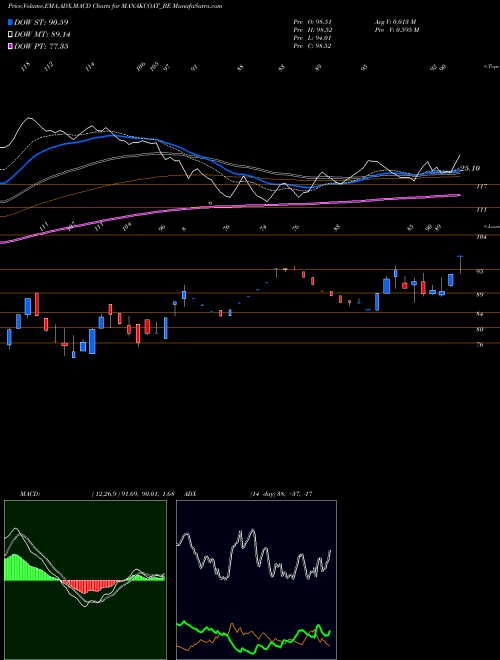Click the 'Pre C: 98.52' close value
Image resolution: width=500 pixels, height=660 pixels.
click(x=312, y=46)
